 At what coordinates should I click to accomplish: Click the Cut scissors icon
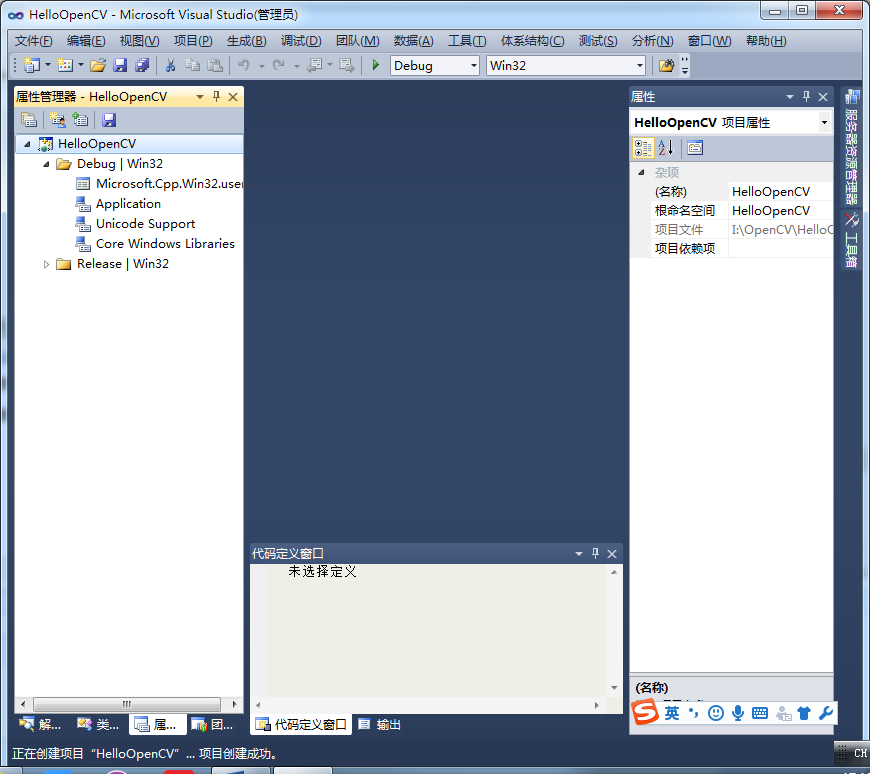(170, 65)
